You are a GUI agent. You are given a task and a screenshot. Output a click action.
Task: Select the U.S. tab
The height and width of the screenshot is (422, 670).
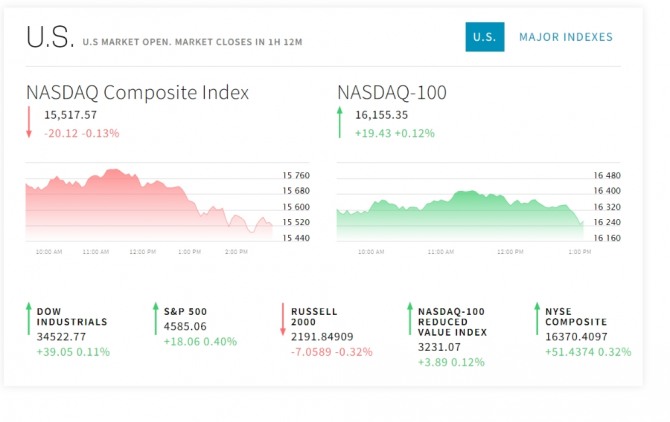[485, 37]
